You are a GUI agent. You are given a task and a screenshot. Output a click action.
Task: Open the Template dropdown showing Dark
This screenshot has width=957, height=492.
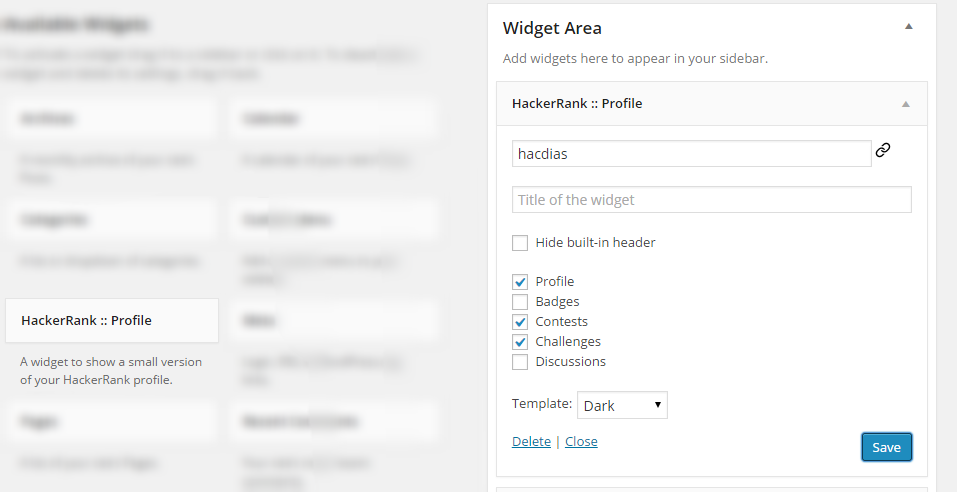[x=622, y=405]
